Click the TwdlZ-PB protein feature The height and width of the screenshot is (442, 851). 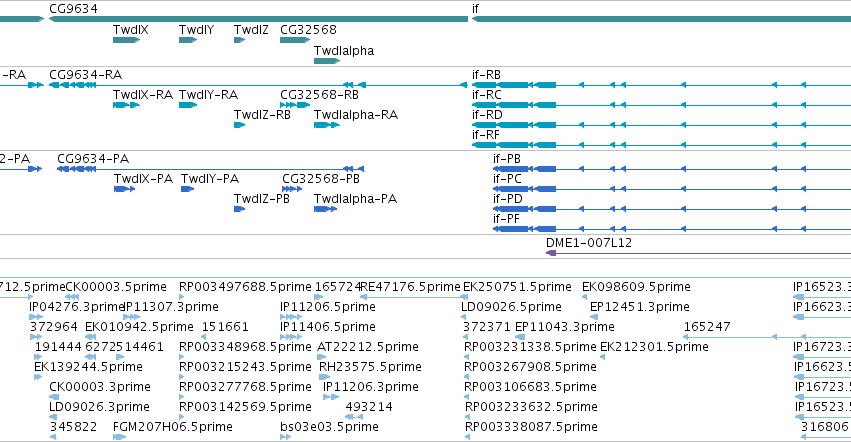point(239,209)
